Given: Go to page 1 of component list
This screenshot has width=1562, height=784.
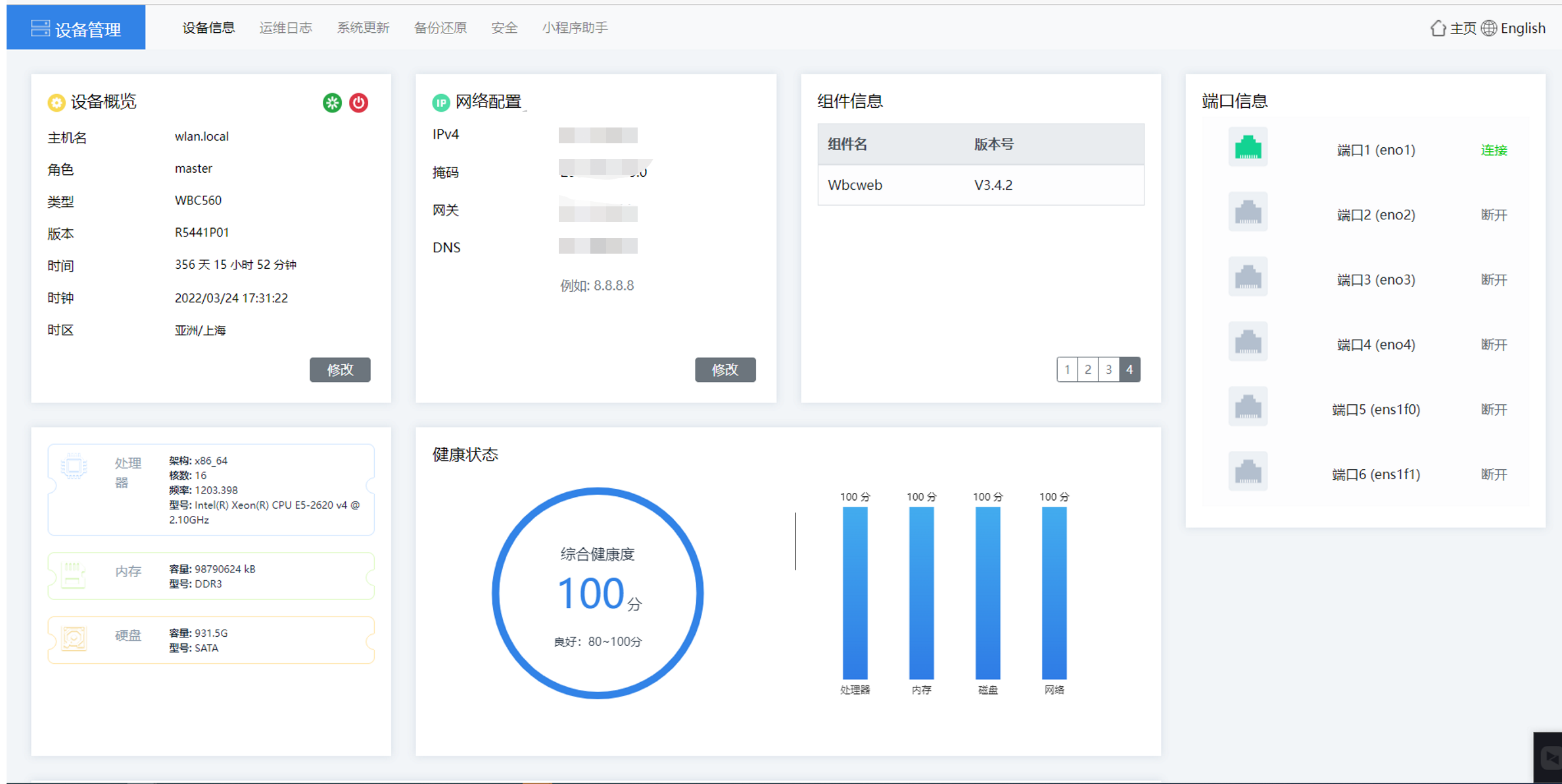Looking at the screenshot, I should pos(1067,369).
